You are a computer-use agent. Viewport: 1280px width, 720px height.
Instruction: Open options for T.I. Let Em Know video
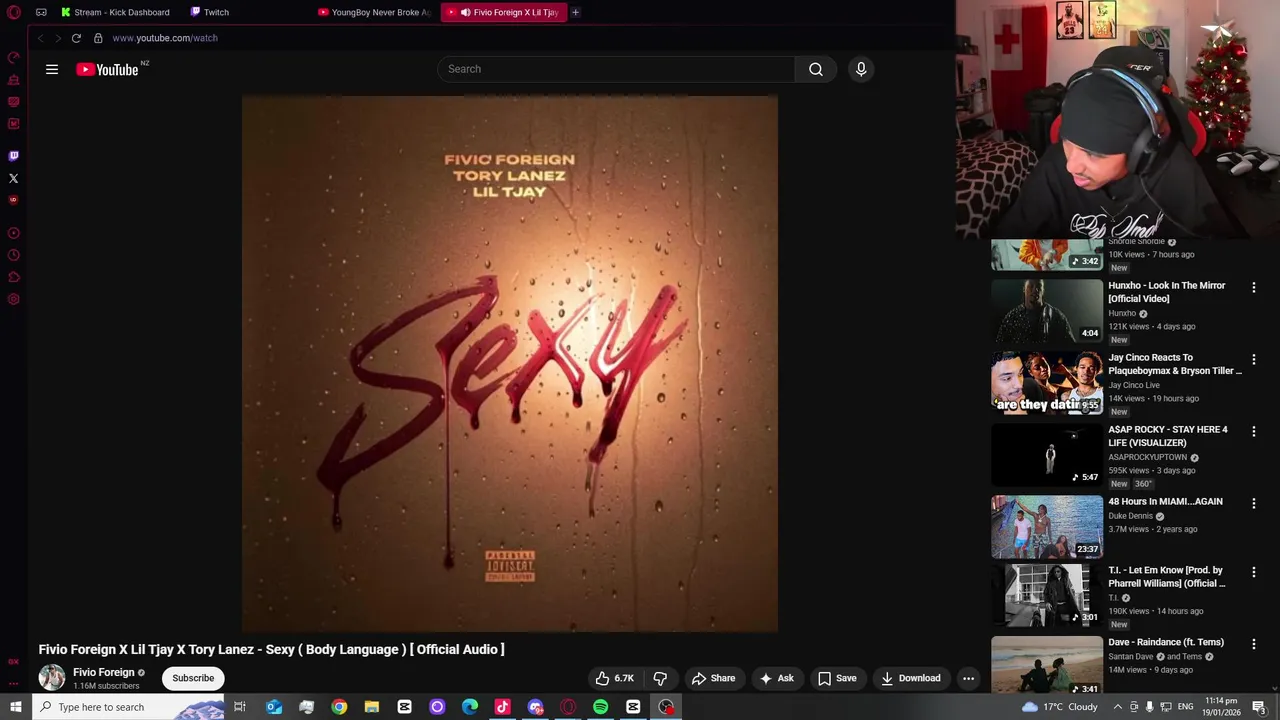point(1253,572)
